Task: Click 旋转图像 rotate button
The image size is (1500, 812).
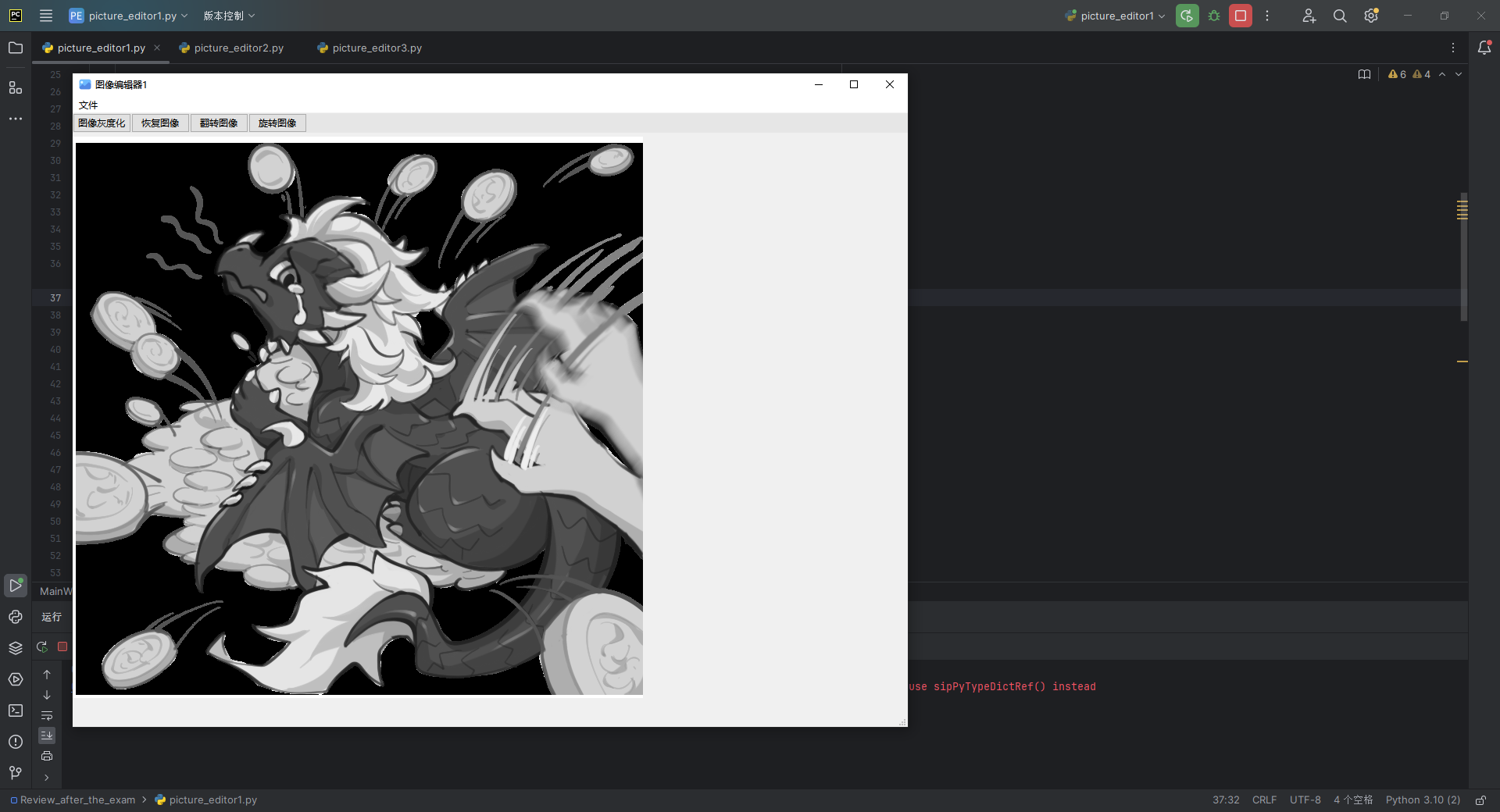Action: pyautogui.click(x=277, y=123)
